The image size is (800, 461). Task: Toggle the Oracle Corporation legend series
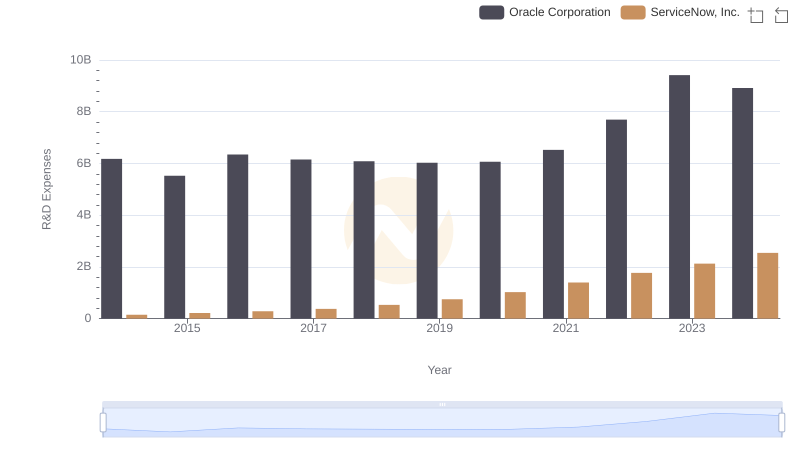[544, 12]
